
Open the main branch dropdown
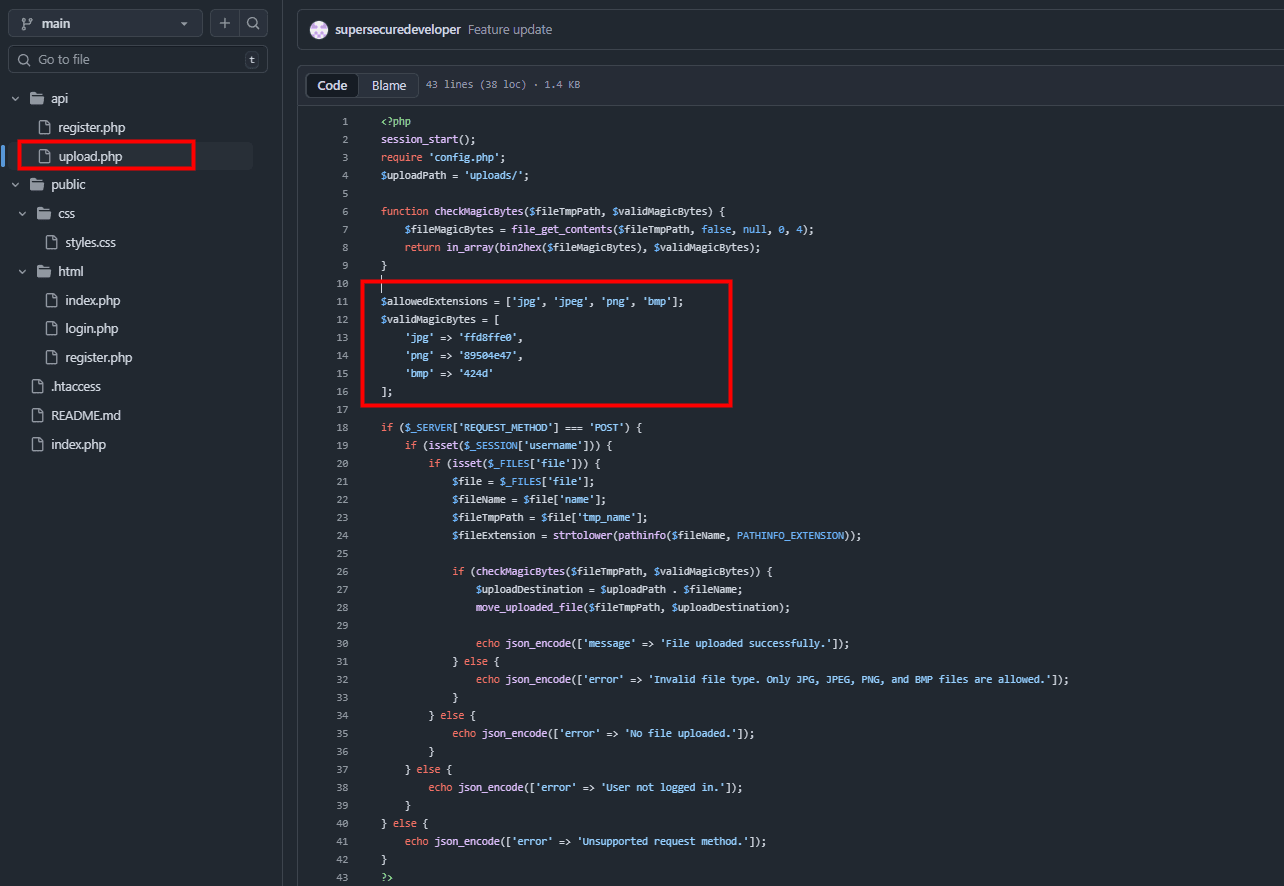click(x=105, y=23)
